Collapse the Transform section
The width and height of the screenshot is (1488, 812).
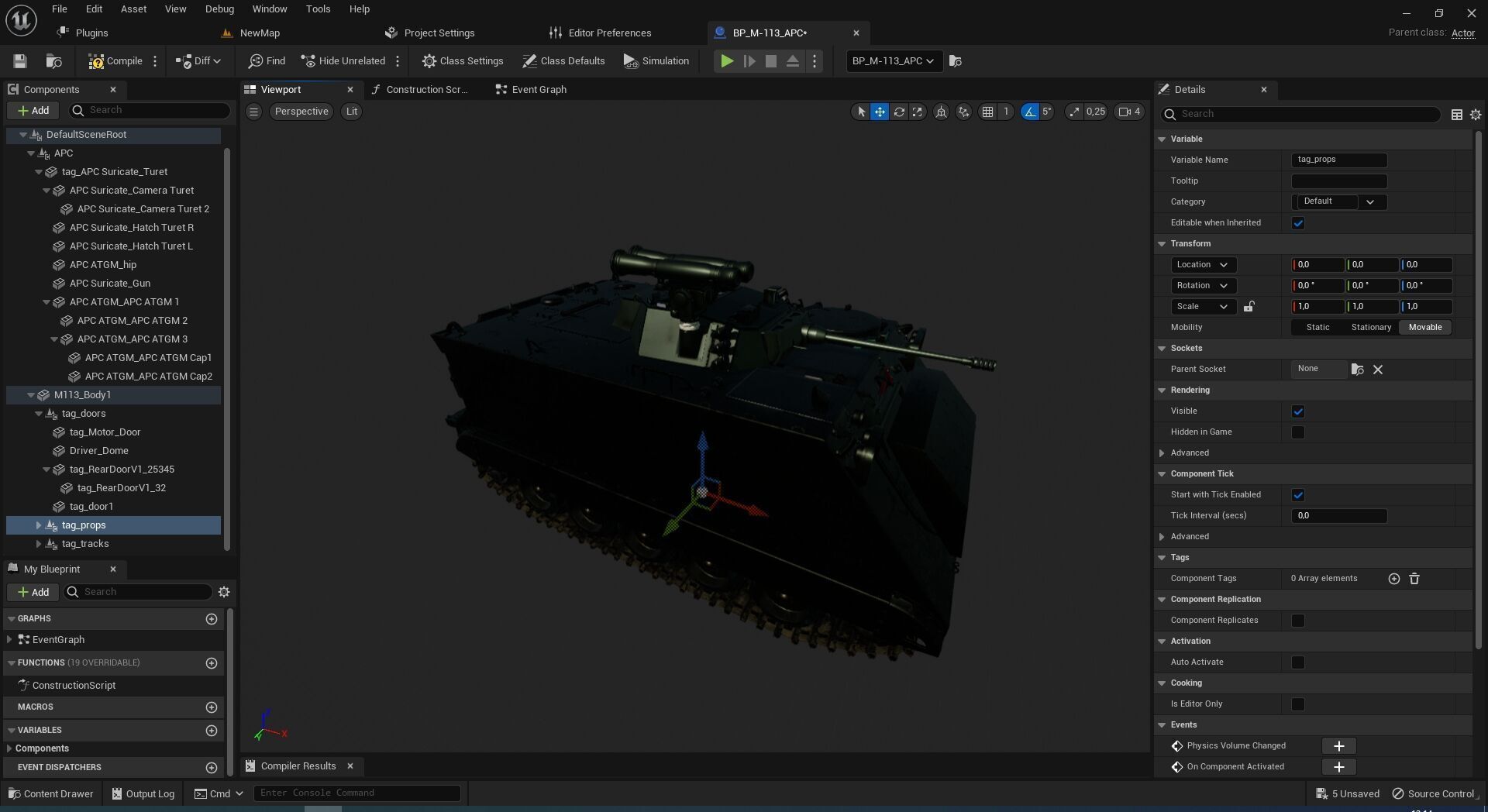coord(1162,244)
